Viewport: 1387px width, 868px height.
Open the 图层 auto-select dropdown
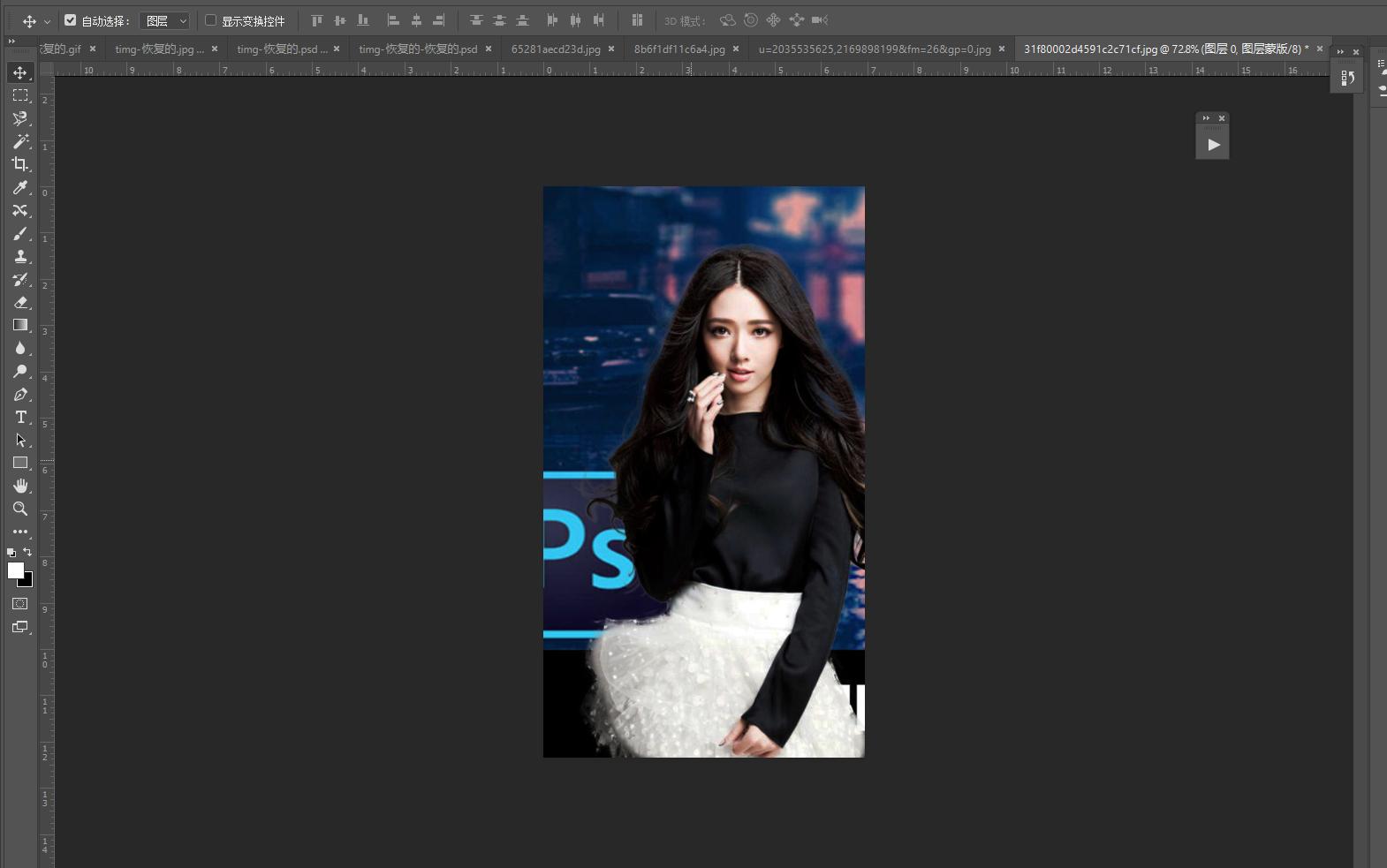point(164,20)
